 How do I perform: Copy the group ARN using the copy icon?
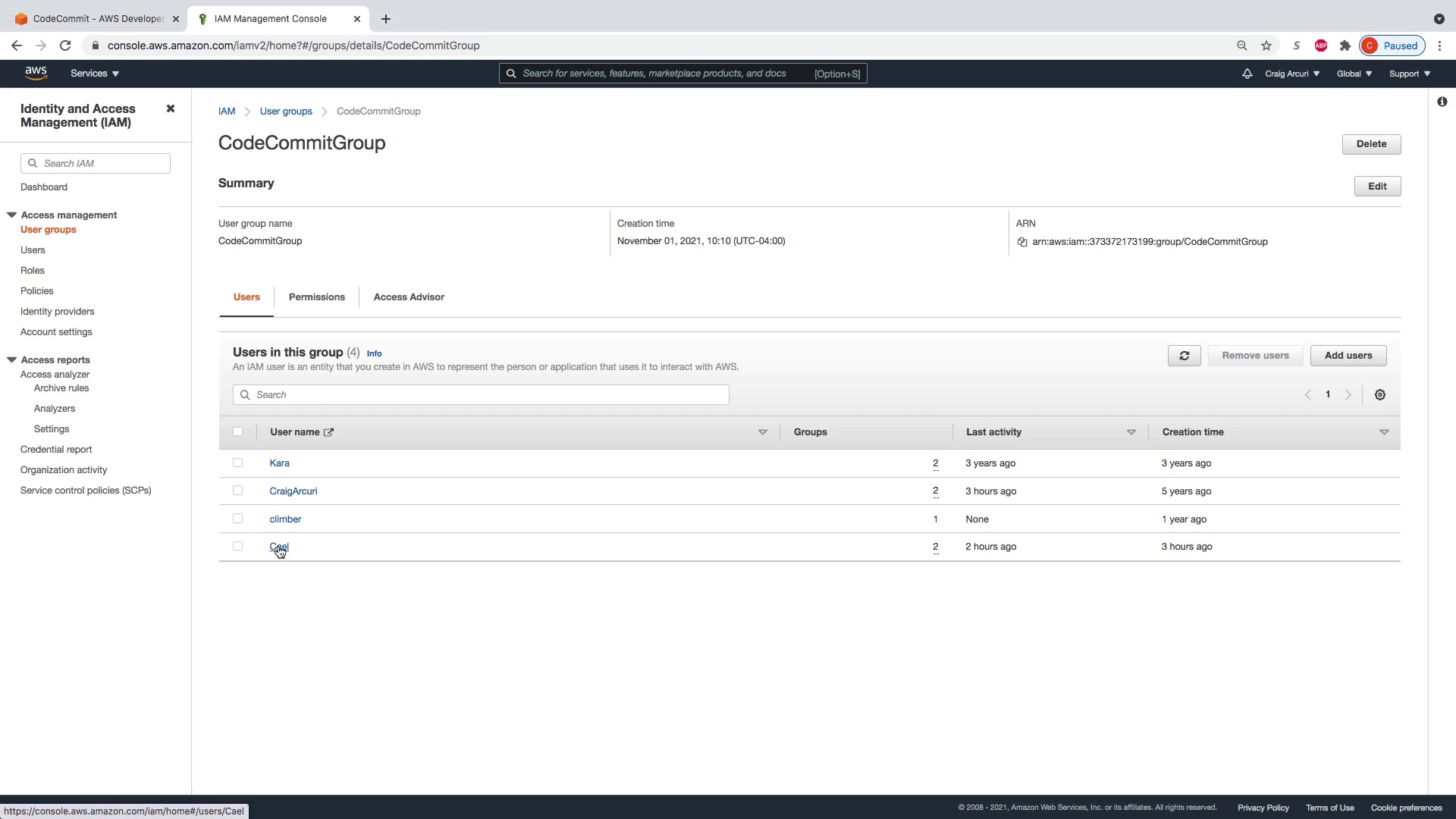coord(1022,243)
